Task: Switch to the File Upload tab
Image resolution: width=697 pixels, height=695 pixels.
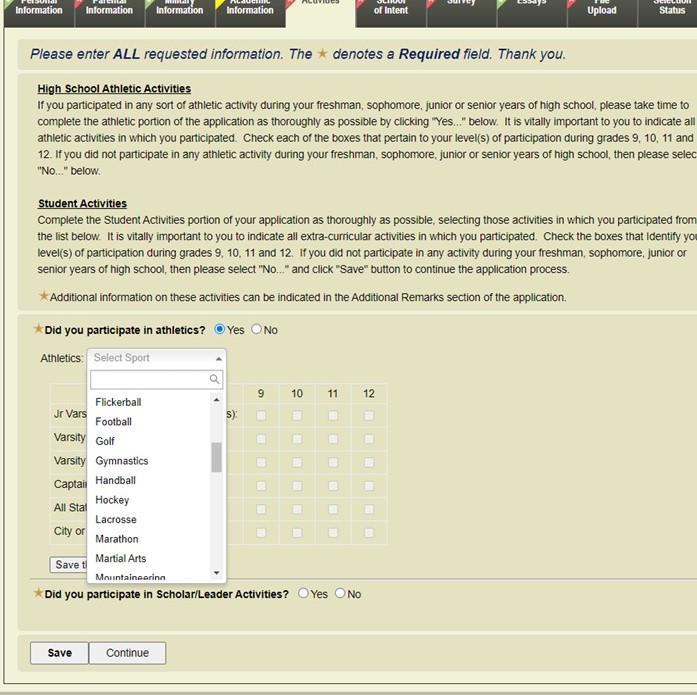Action: pyautogui.click(x=601, y=10)
